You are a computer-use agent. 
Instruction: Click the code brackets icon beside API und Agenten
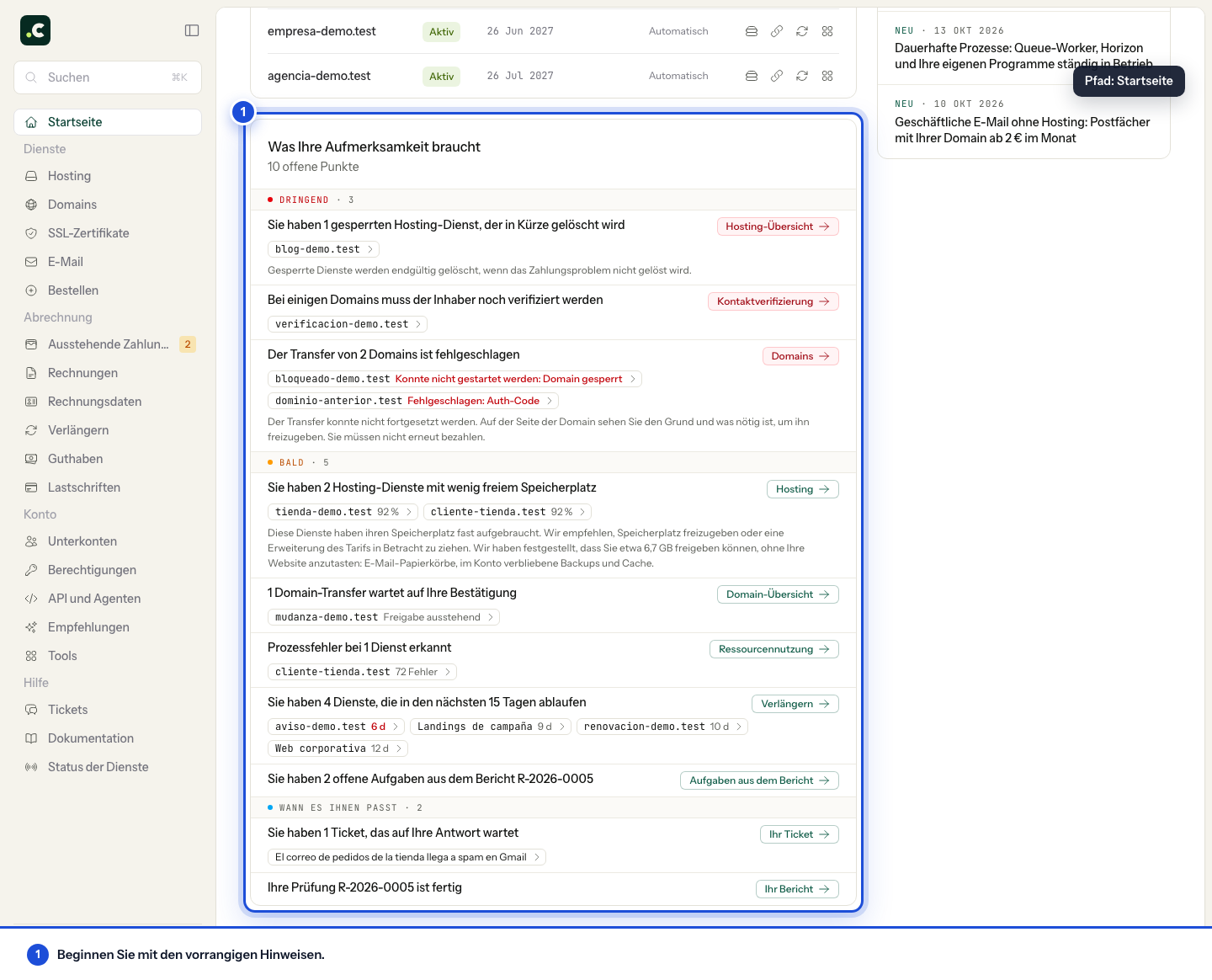(x=31, y=599)
